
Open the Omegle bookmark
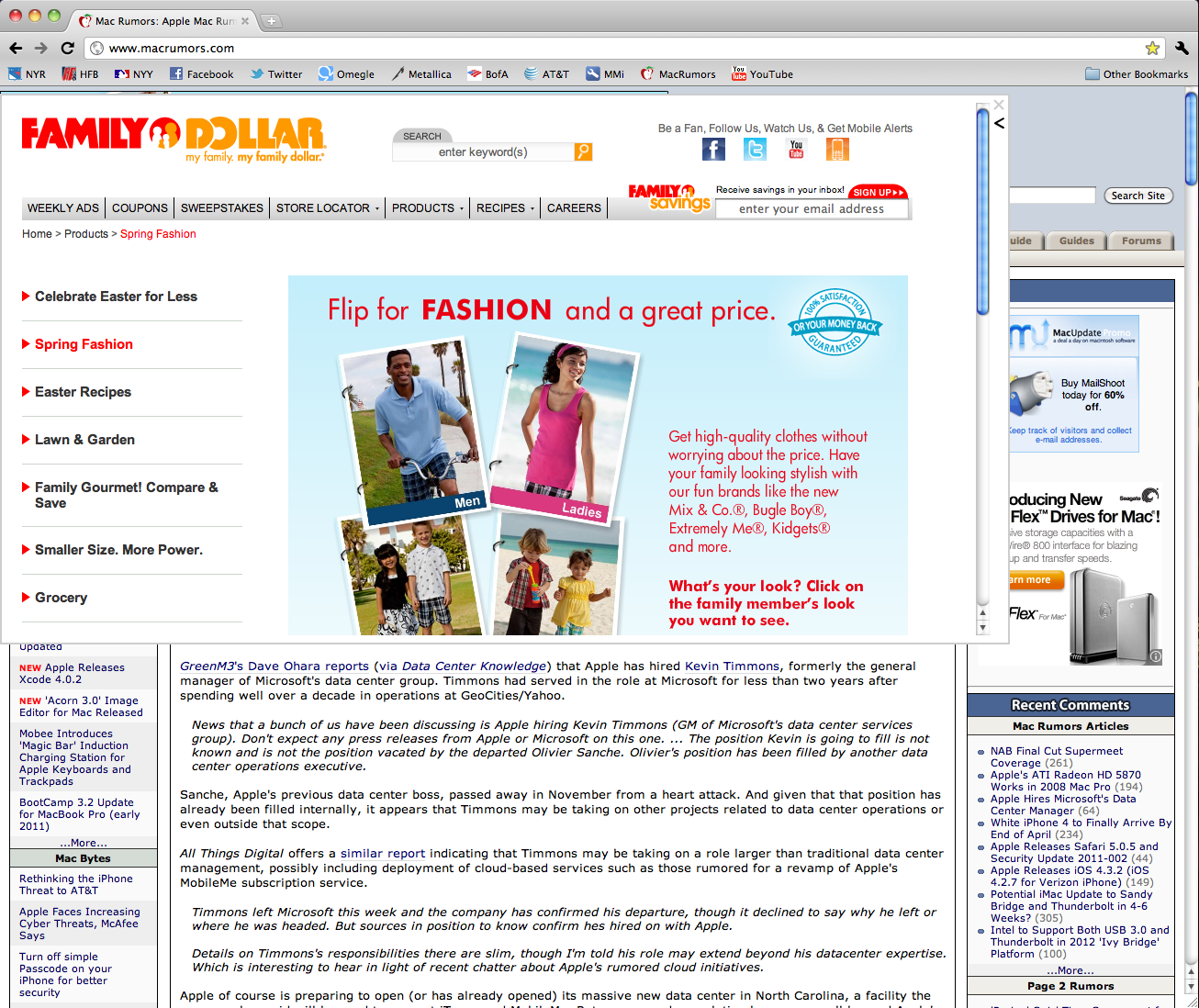(x=346, y=74)
